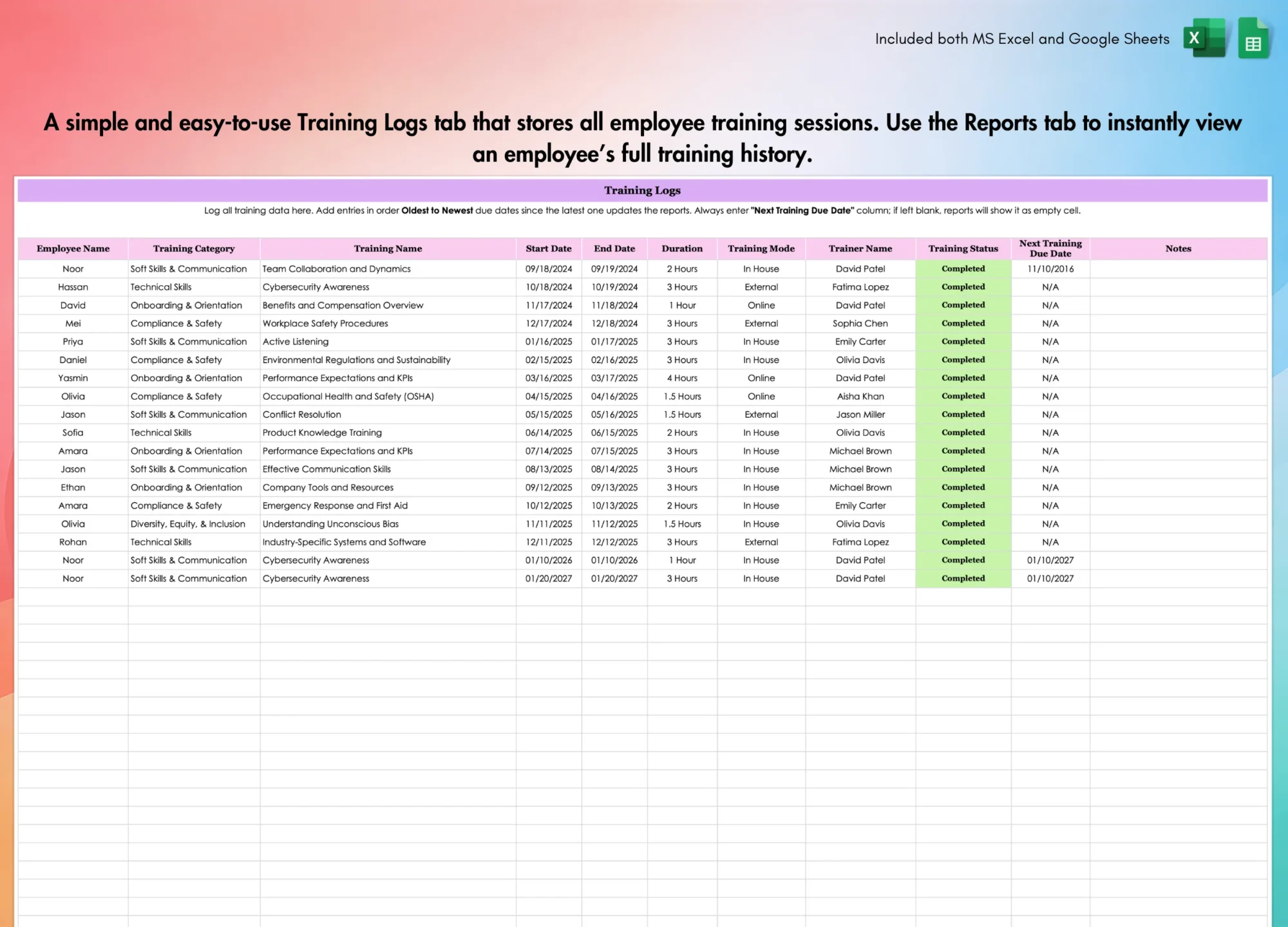
Task: Click the start date '12/17/2024'
Action: click(549, 323)
